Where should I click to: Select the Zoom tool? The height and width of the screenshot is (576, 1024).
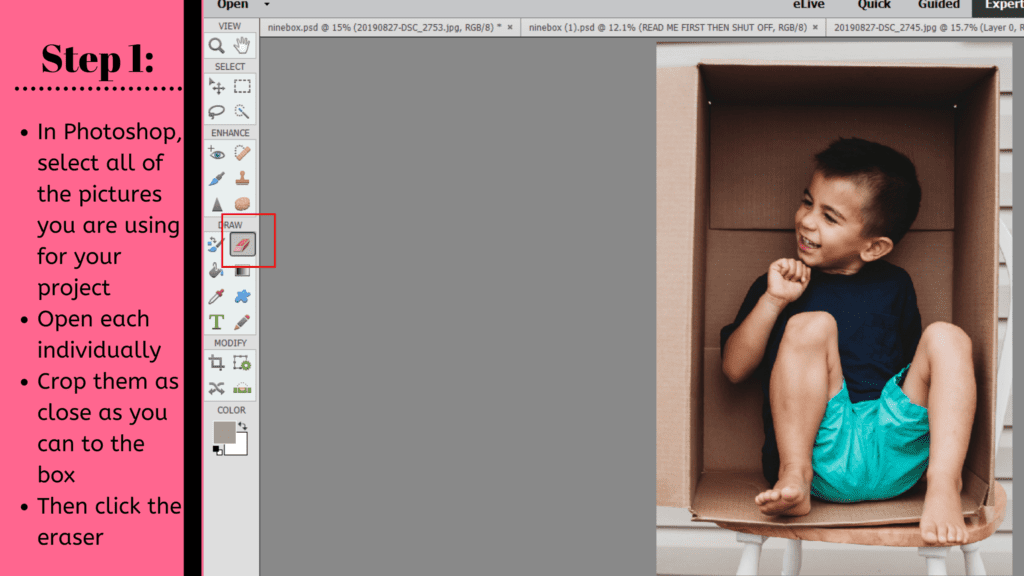point(214,46)
